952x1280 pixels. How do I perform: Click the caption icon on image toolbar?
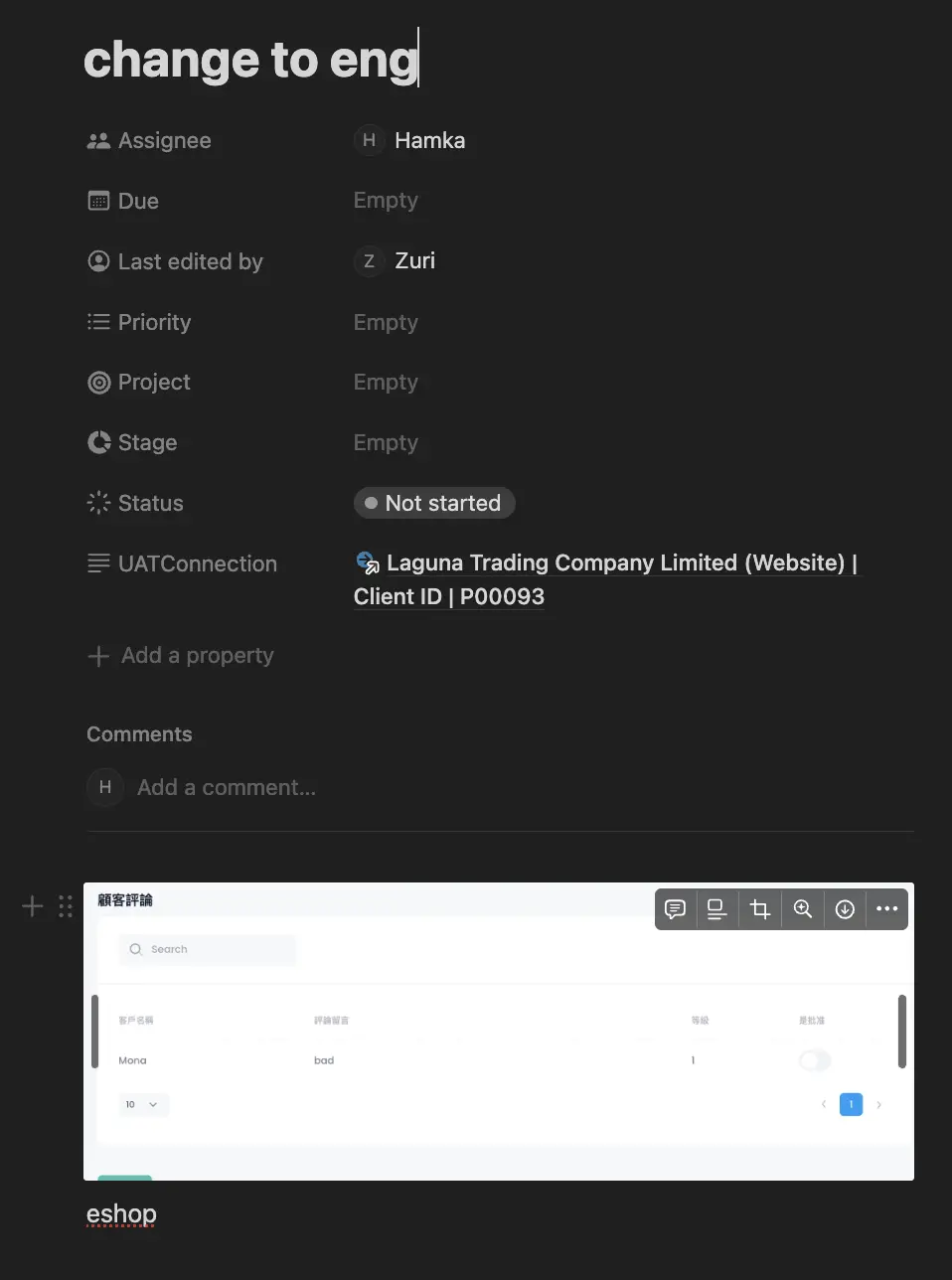coord(716,909)
